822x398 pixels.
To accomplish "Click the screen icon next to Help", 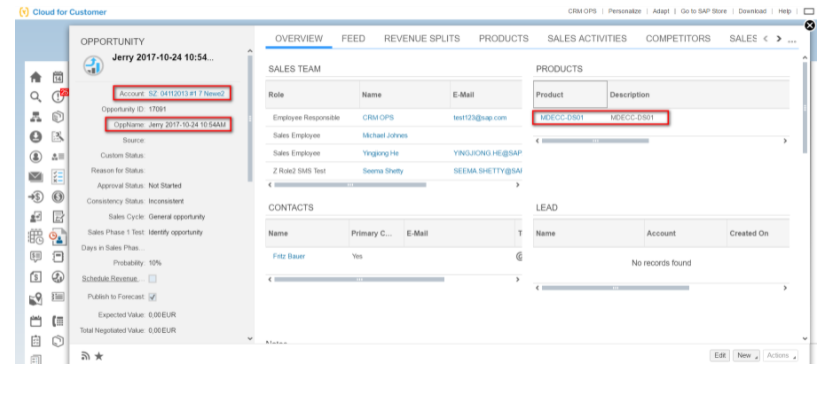I will (x=808, y=11).
